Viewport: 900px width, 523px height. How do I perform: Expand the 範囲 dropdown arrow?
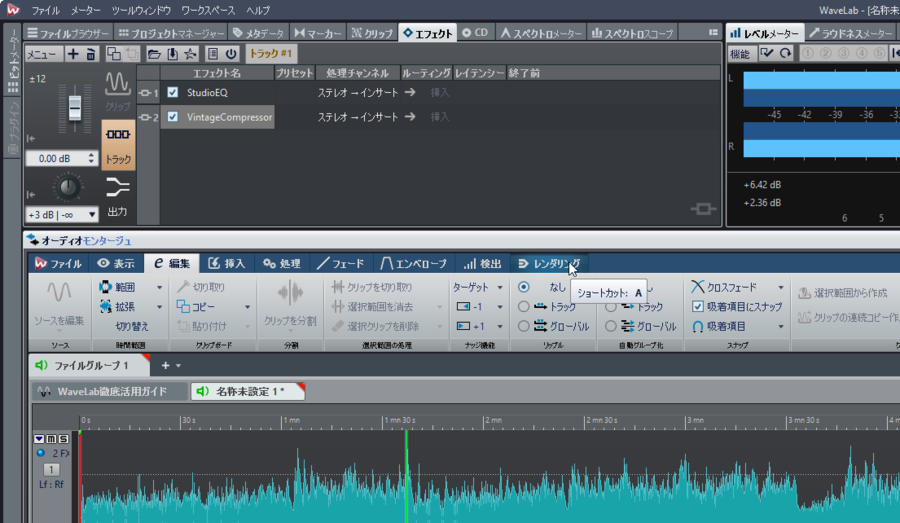tap(160, 287)
